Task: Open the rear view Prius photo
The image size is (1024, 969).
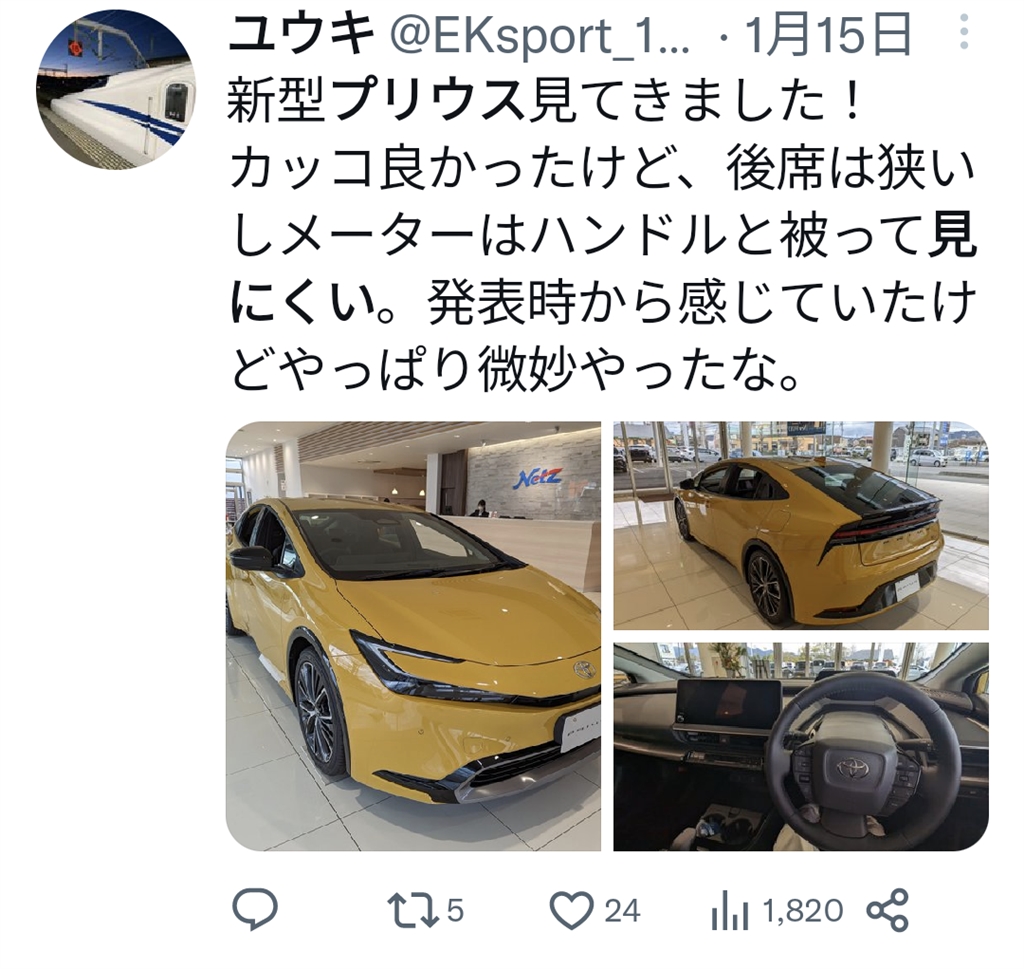Action: pos(801,526)
